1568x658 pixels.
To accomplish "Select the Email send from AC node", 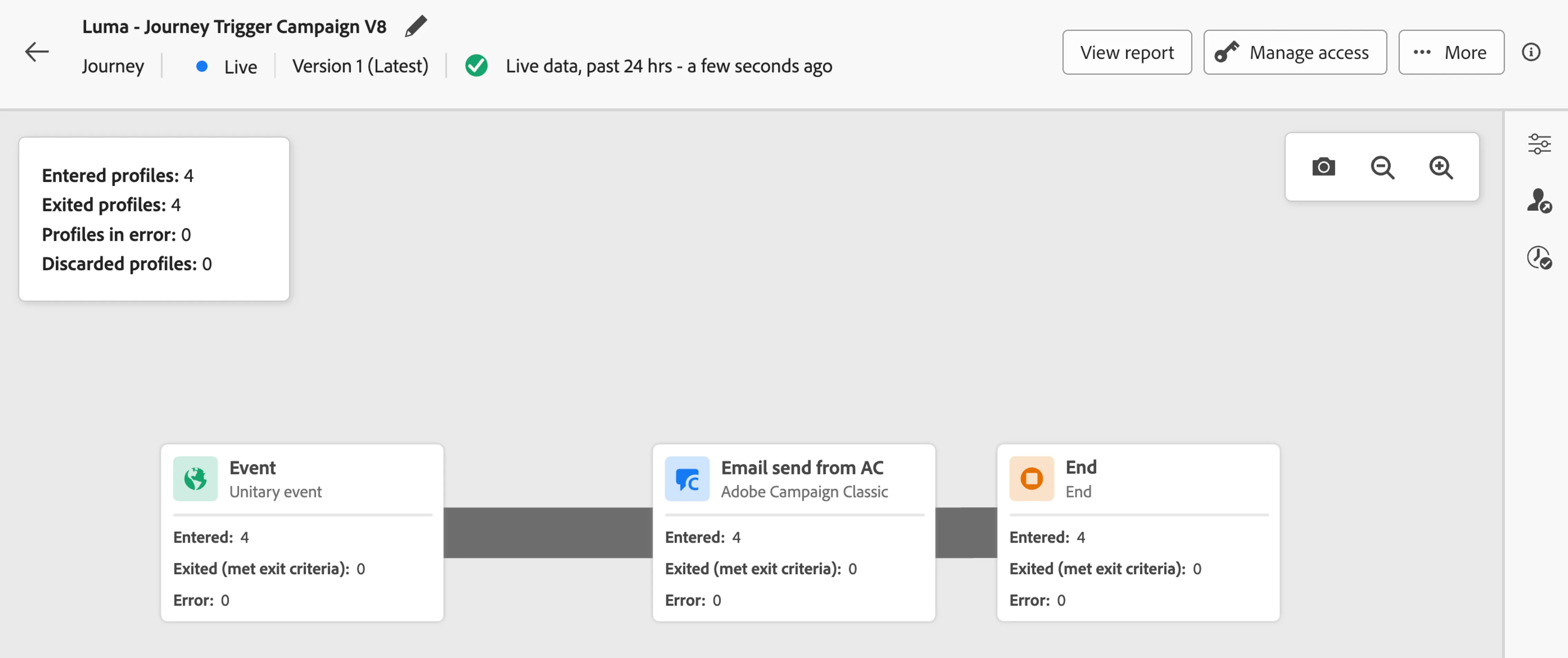I will point(794,533).
